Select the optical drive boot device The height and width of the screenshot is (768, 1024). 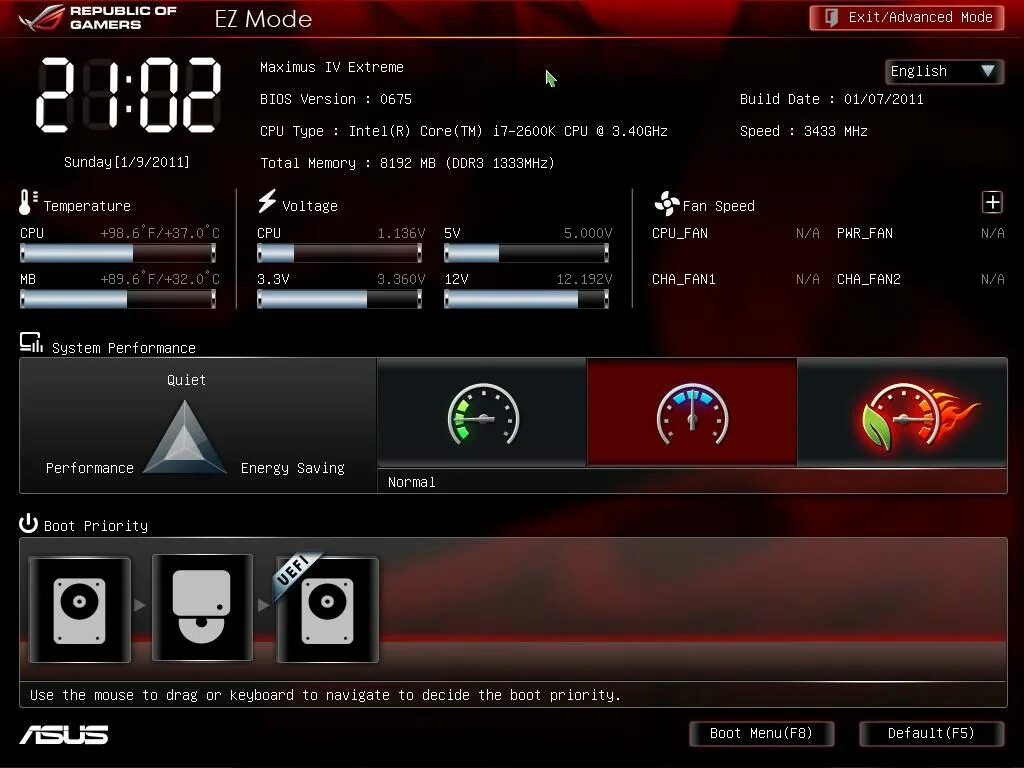click(202, 608)
